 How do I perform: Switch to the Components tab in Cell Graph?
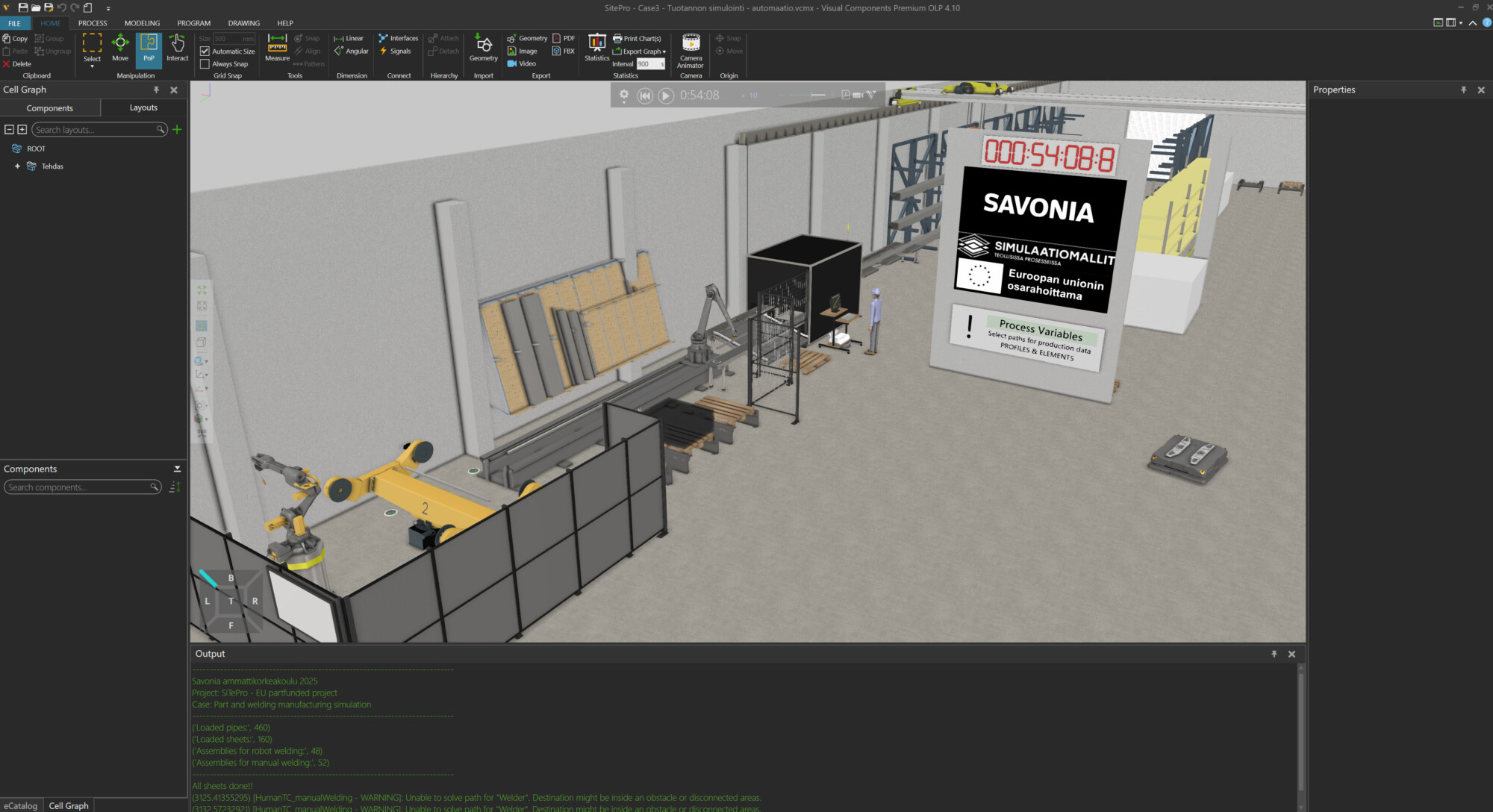coord(50,108)
